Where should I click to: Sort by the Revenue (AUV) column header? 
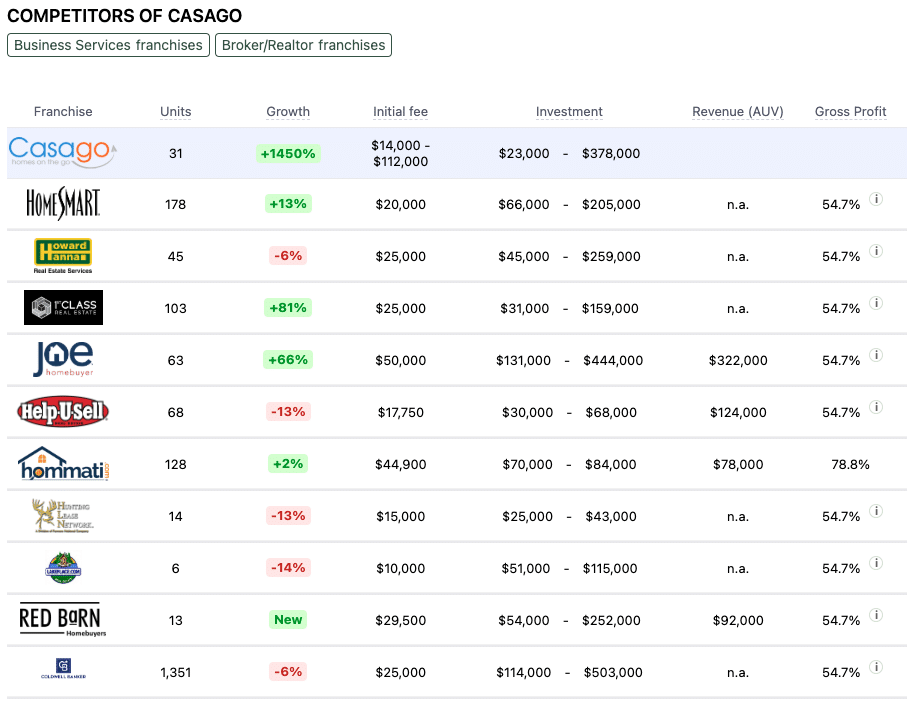coord(738,111)
